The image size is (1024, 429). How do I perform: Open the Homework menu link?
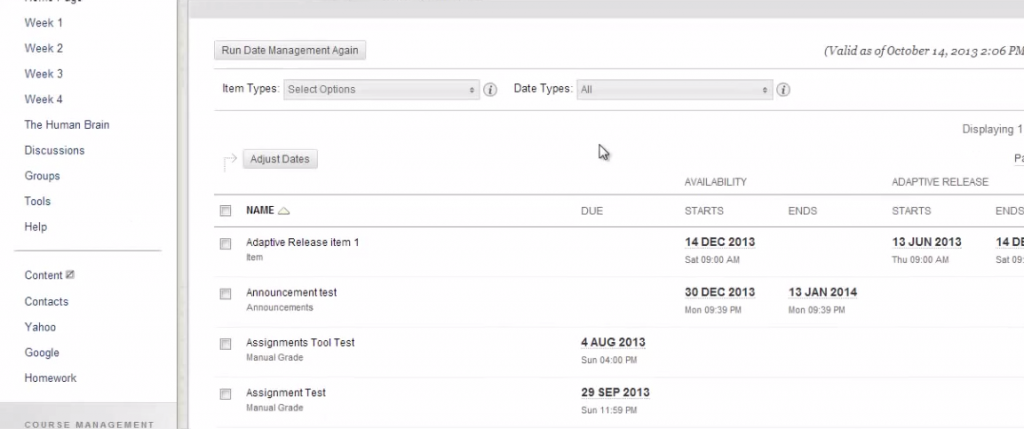(x=50, y=378)
